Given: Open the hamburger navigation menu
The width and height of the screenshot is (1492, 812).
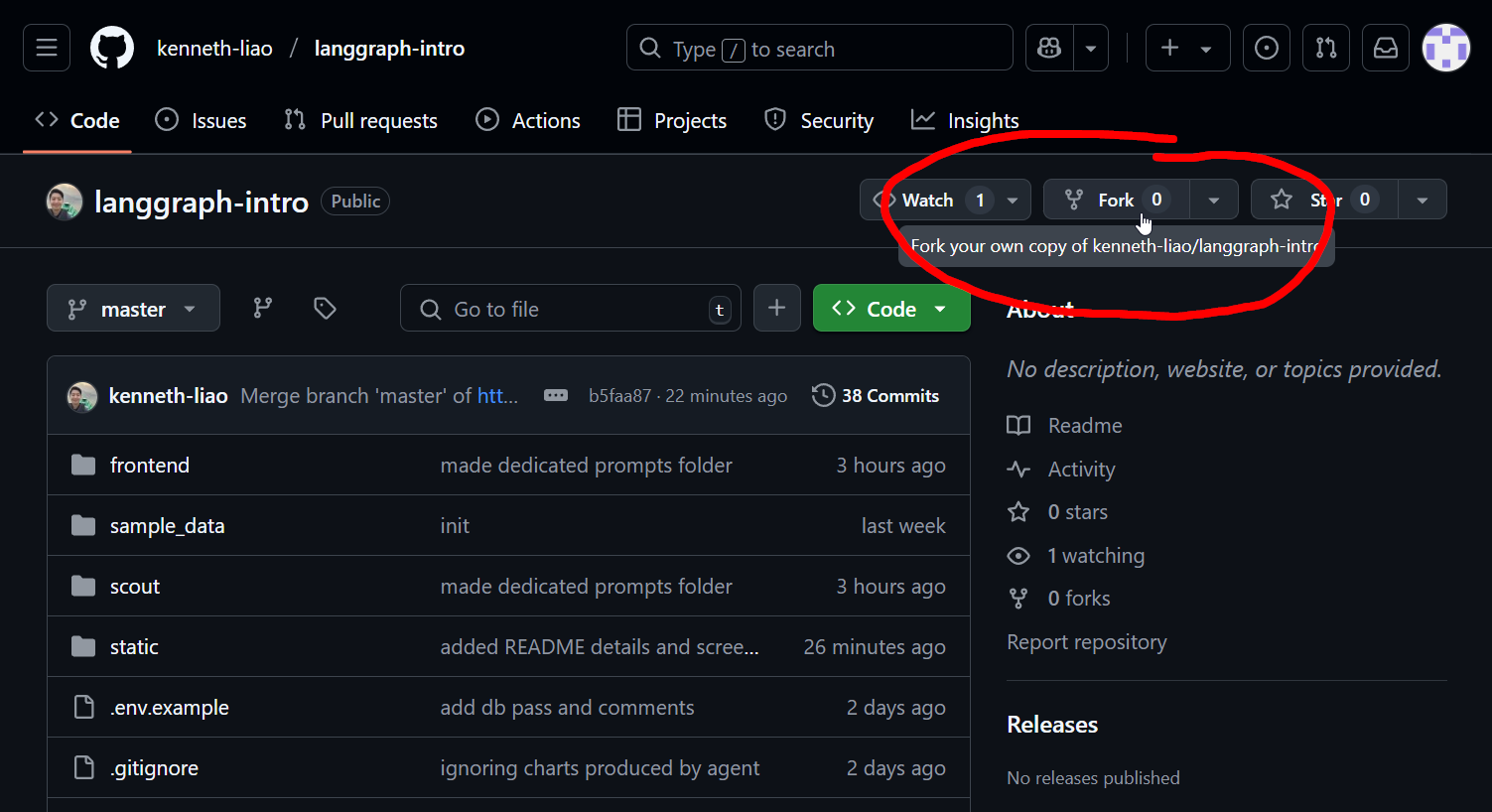Looking at the screenshot, I should tap(47, 48).
